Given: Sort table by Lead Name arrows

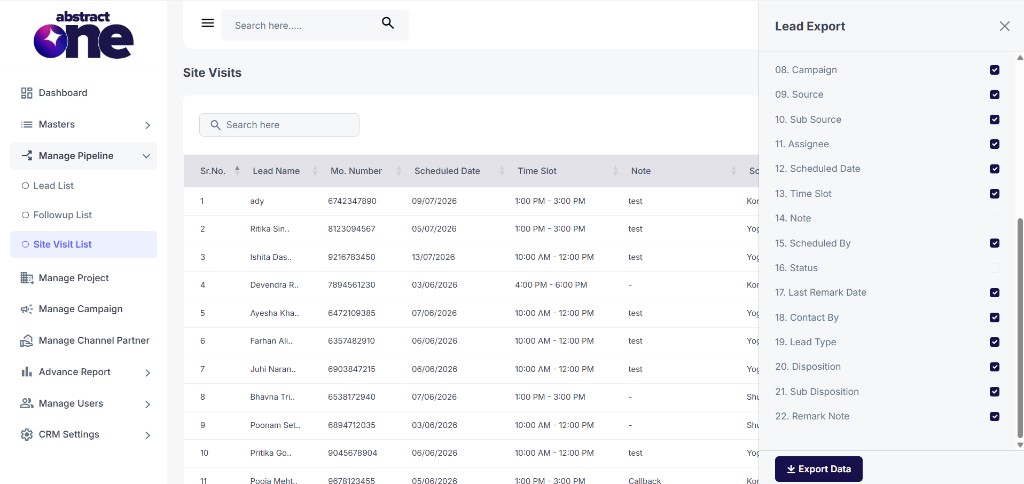Looking at the screenshot, I should 315,170.
